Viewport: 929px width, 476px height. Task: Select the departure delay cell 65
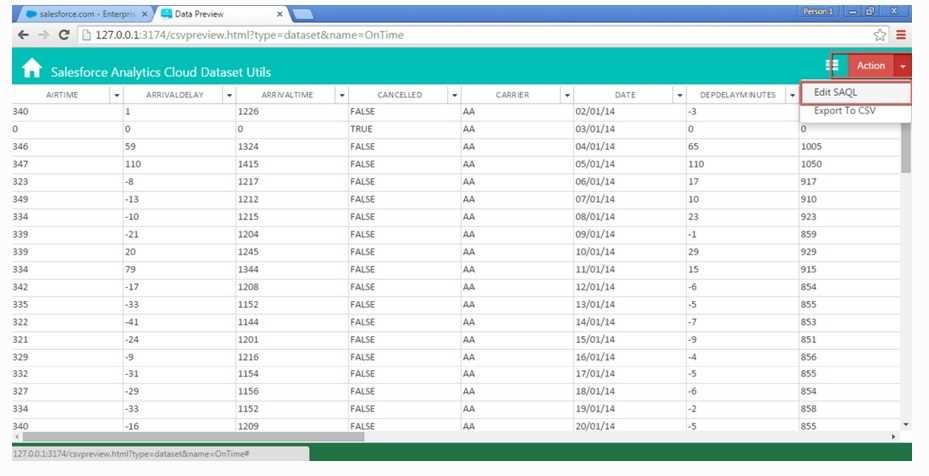[742, 146]
